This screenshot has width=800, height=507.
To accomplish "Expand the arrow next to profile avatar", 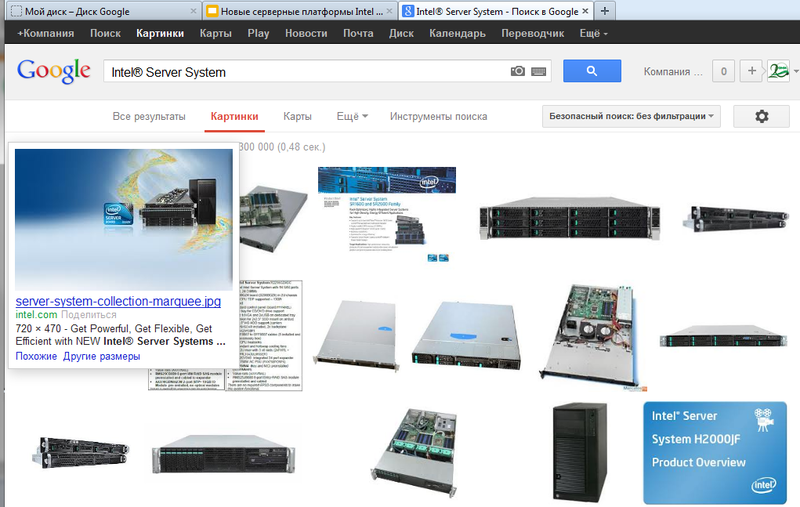I will tap(795, 71).
